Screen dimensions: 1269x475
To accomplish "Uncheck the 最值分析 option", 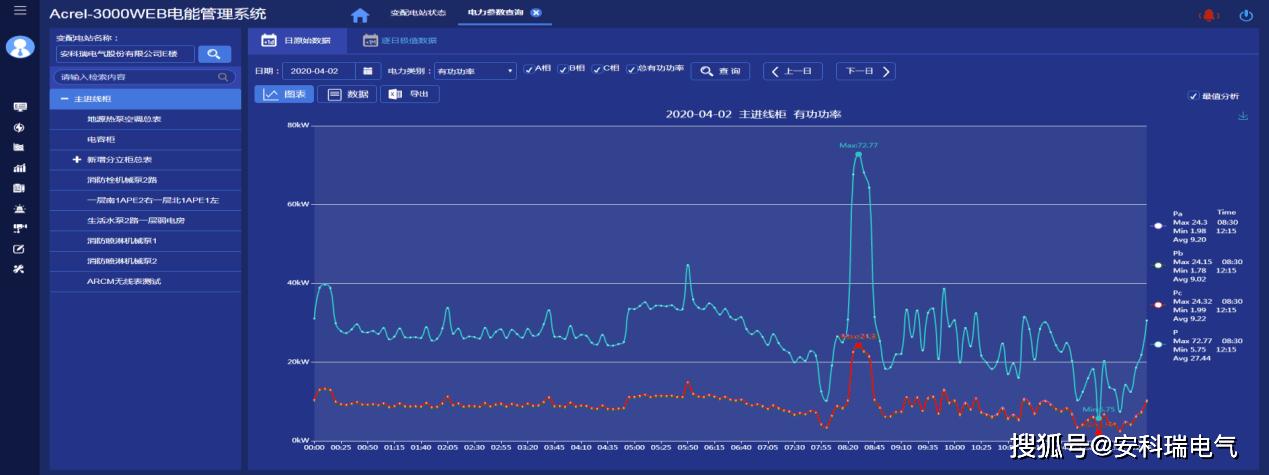I will point(1193,96).
